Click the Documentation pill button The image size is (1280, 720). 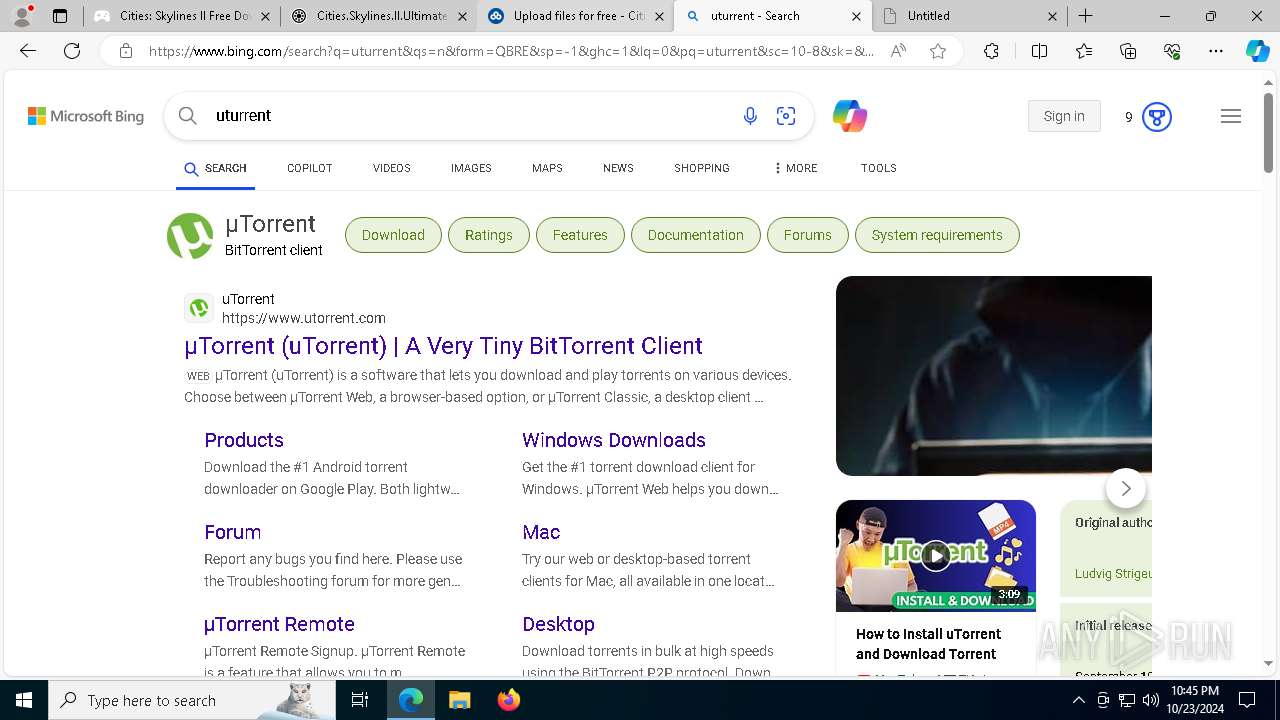point(696,235)
